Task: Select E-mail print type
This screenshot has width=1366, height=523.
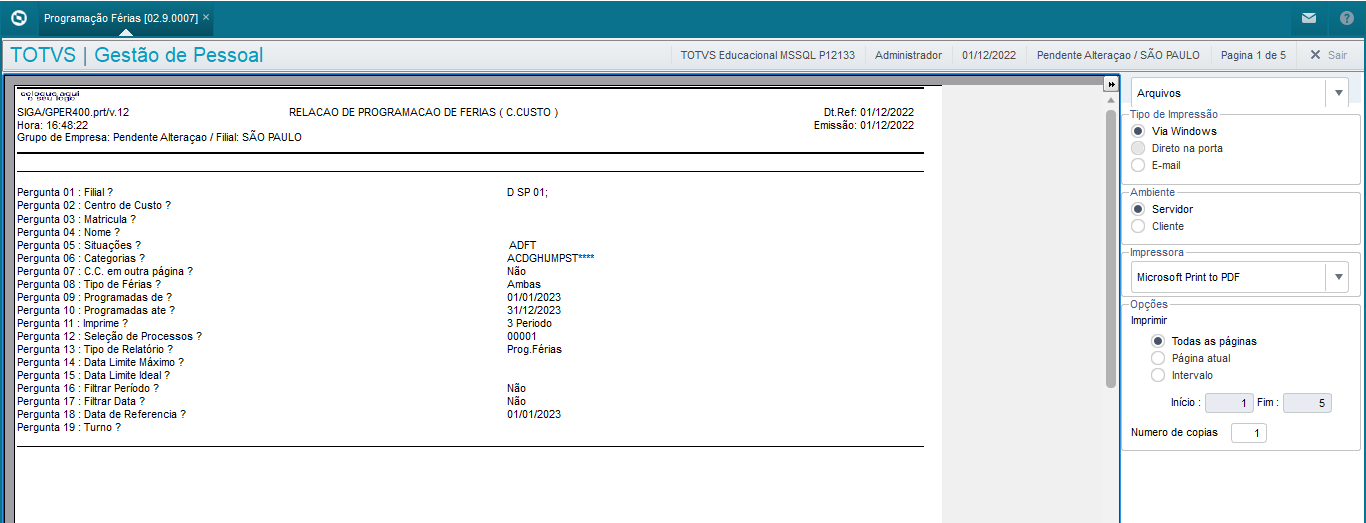Action: coord(1138,165)
